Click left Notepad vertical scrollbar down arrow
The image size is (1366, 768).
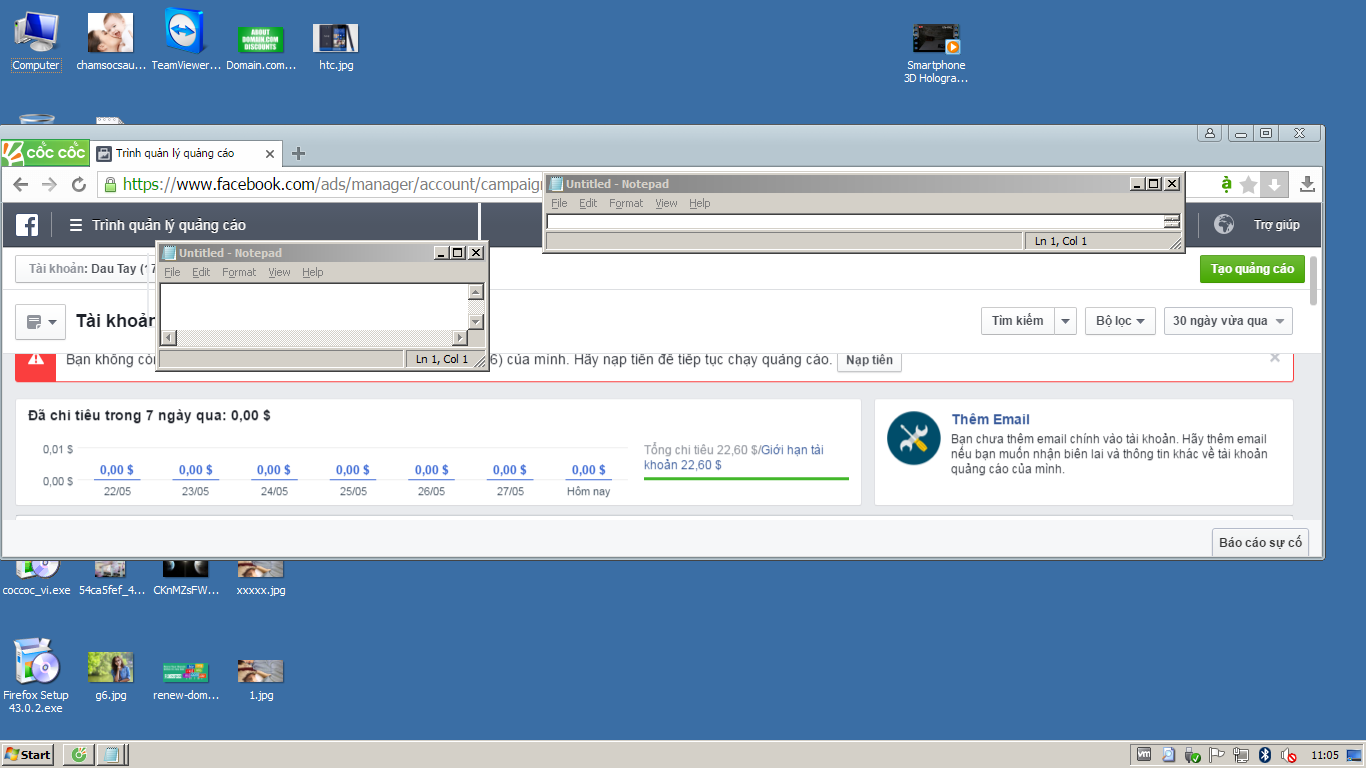click(476, 322)
